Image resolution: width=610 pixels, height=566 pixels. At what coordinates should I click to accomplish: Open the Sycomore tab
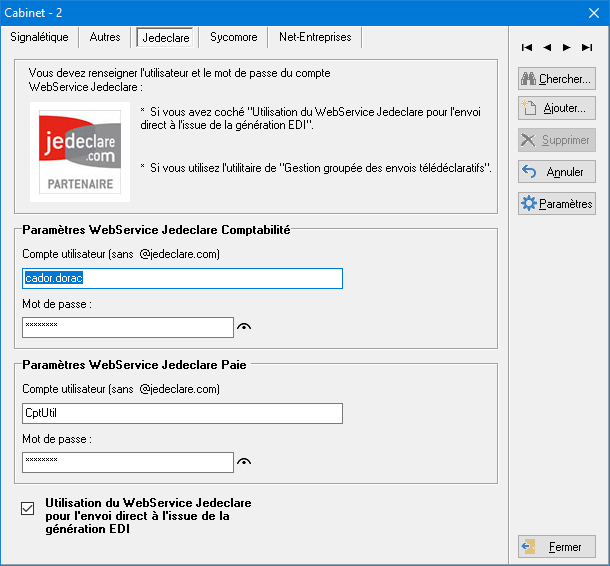coord(233,37)
